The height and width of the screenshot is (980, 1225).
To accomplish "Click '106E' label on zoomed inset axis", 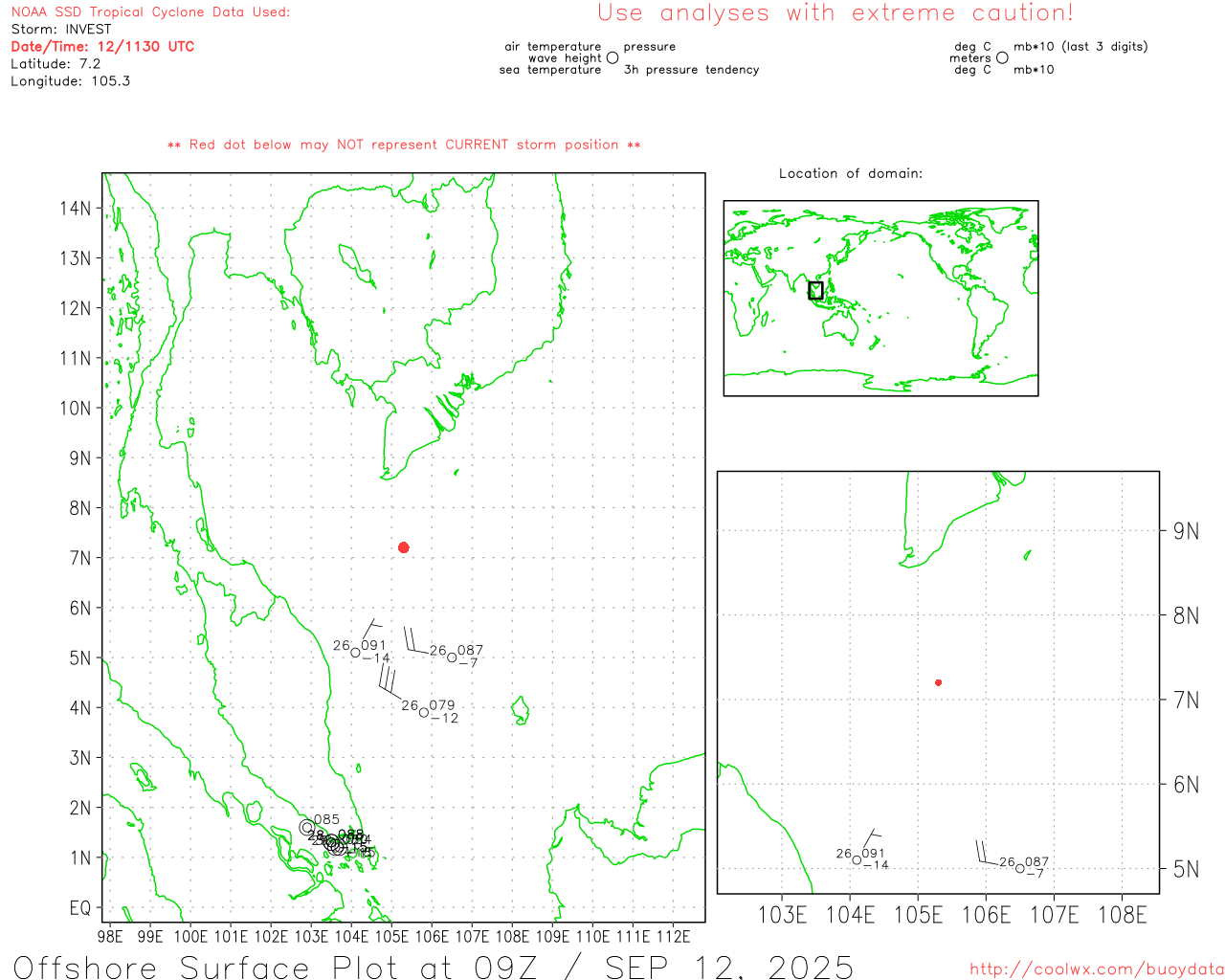I will pyautogui.click(x=986, y=915).
